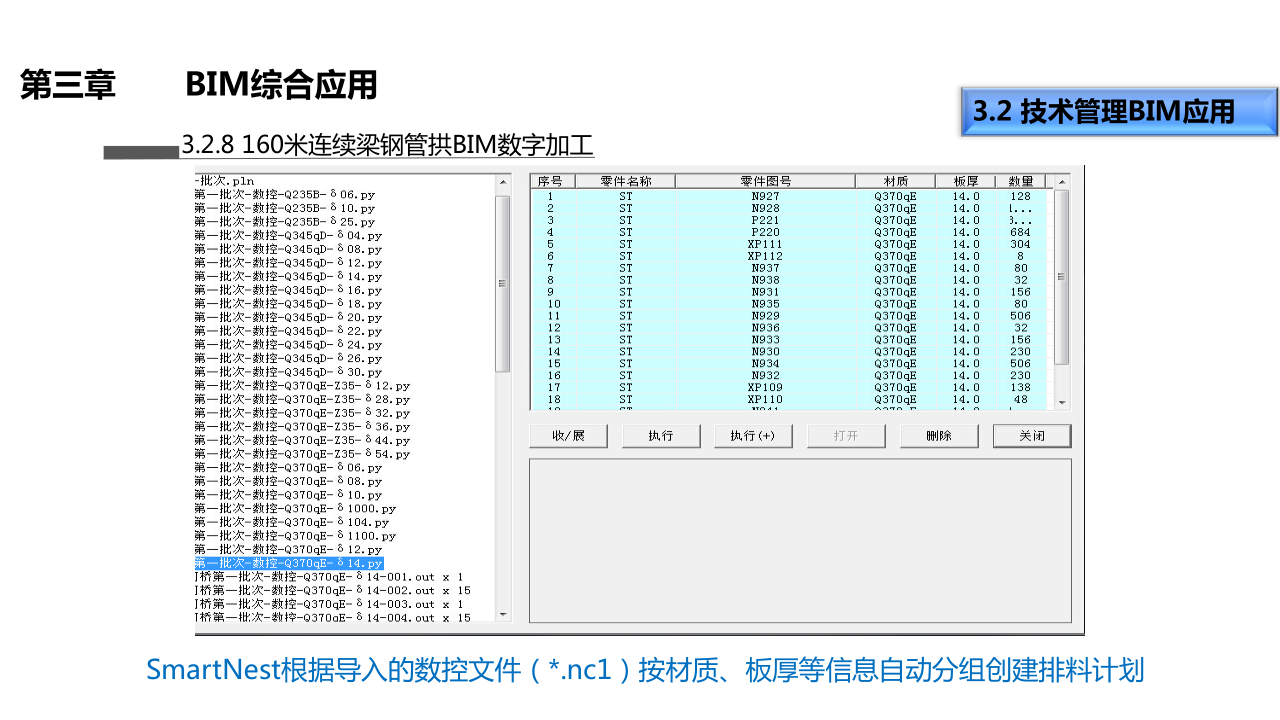Select 第一批次-数控-Q370qE-δ10.py entry
The width and height of the screenshot is (1280, 720).
click(288, 495)
